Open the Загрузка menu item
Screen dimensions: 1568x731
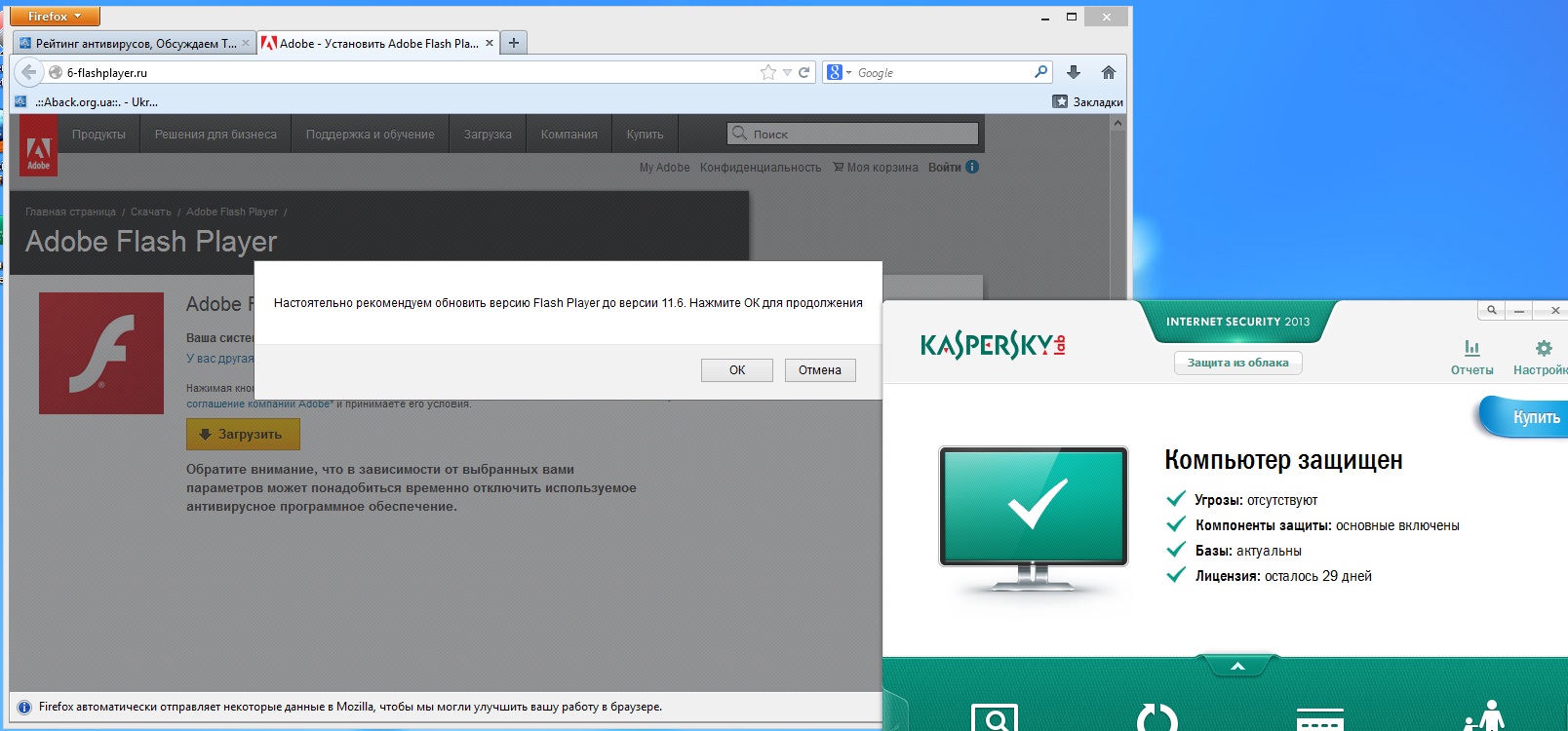488,135
